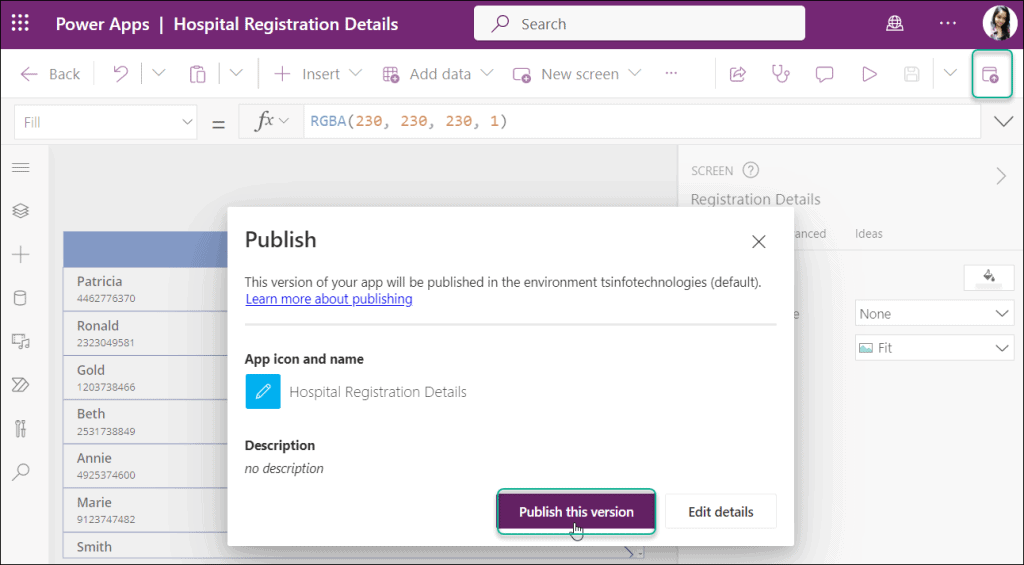Open the Comments icon

click(x=824, y=74)
